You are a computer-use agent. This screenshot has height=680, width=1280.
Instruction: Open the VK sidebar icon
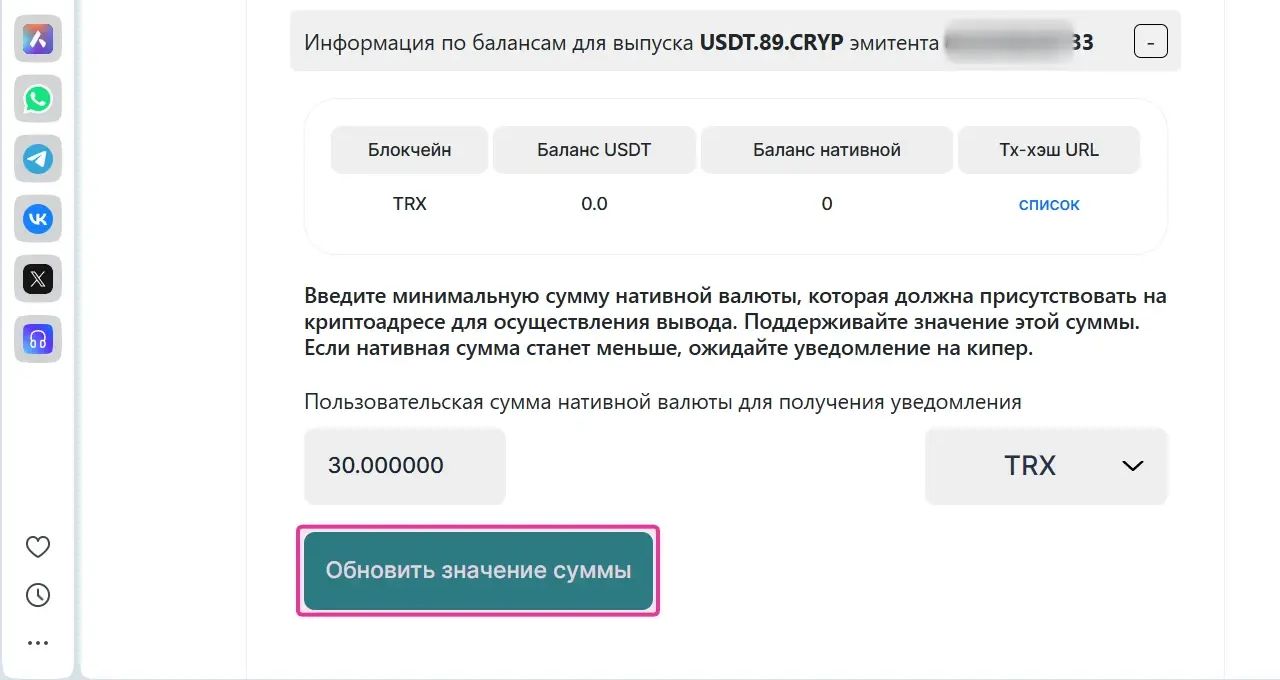click(x=38, y=219)
